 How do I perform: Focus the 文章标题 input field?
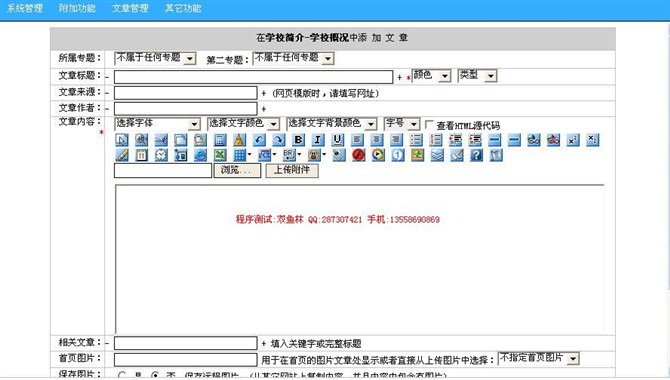[253, 77]
